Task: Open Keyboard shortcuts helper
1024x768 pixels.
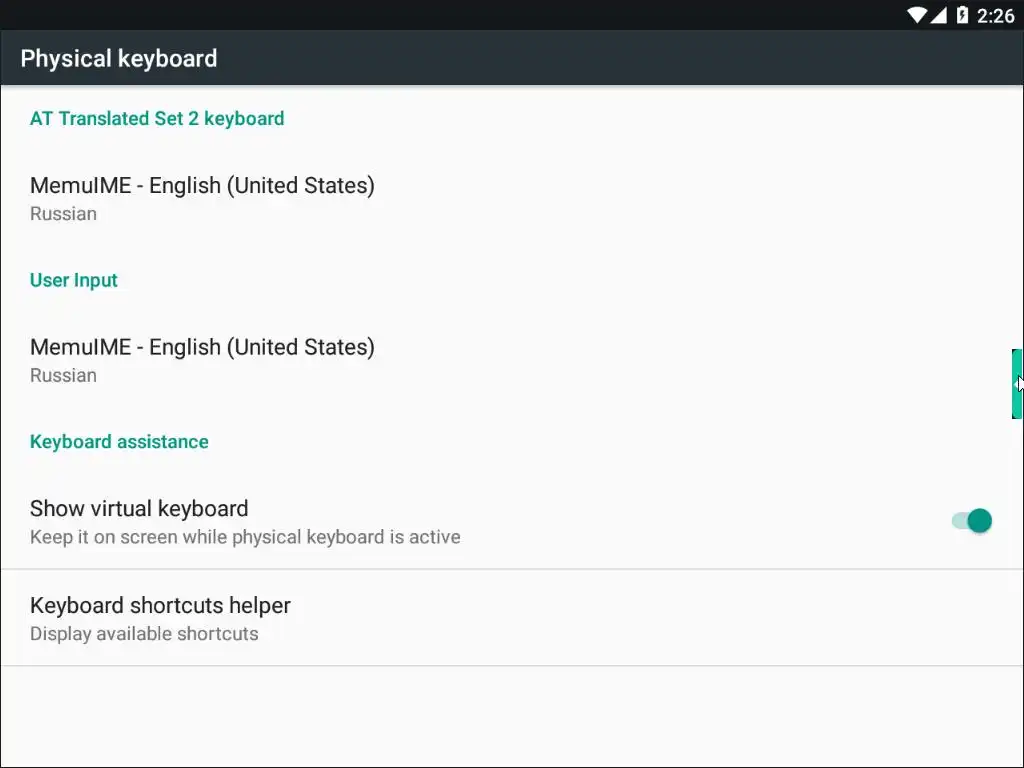Action: tap(160, 606)
